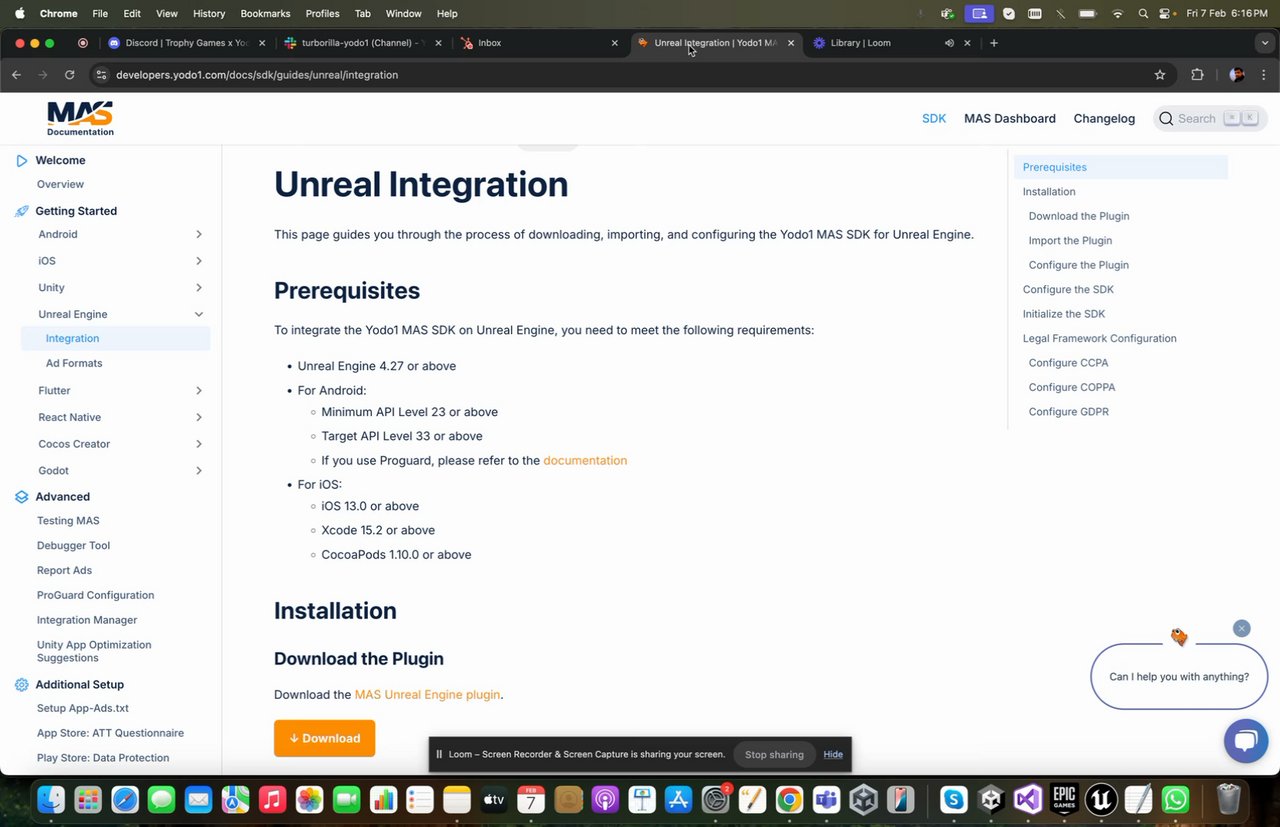Open Epic Games Launcher in the Dock
The image size is (1280, 827).
pyautogui.click(x=1064, y=799)
